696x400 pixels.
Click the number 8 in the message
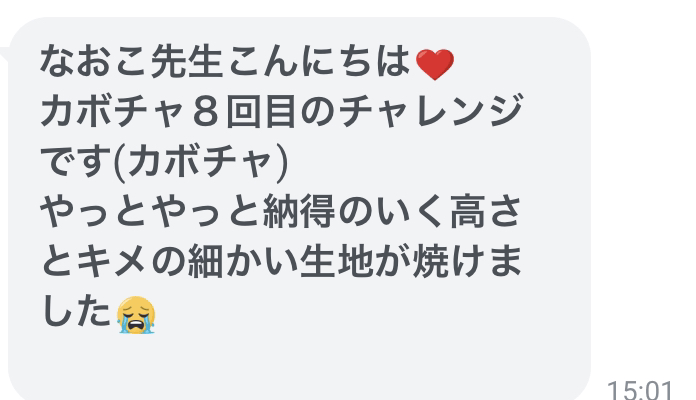pos(206,112)
